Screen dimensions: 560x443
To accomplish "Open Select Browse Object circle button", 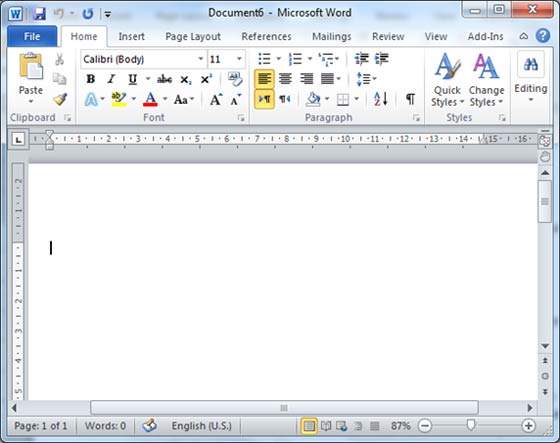I will coord(545,376).
